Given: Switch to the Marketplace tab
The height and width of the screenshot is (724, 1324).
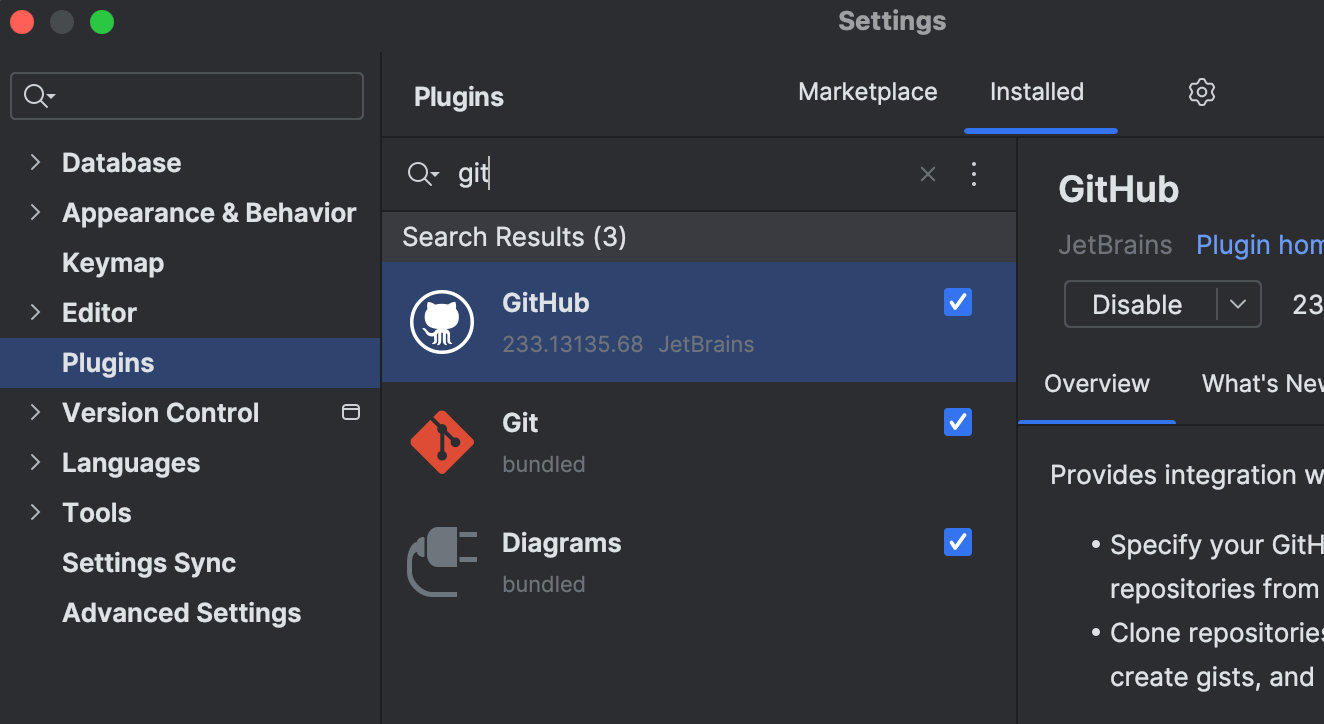Looking at the screenshot, I should pyautogui.click(x=867, y=91).
